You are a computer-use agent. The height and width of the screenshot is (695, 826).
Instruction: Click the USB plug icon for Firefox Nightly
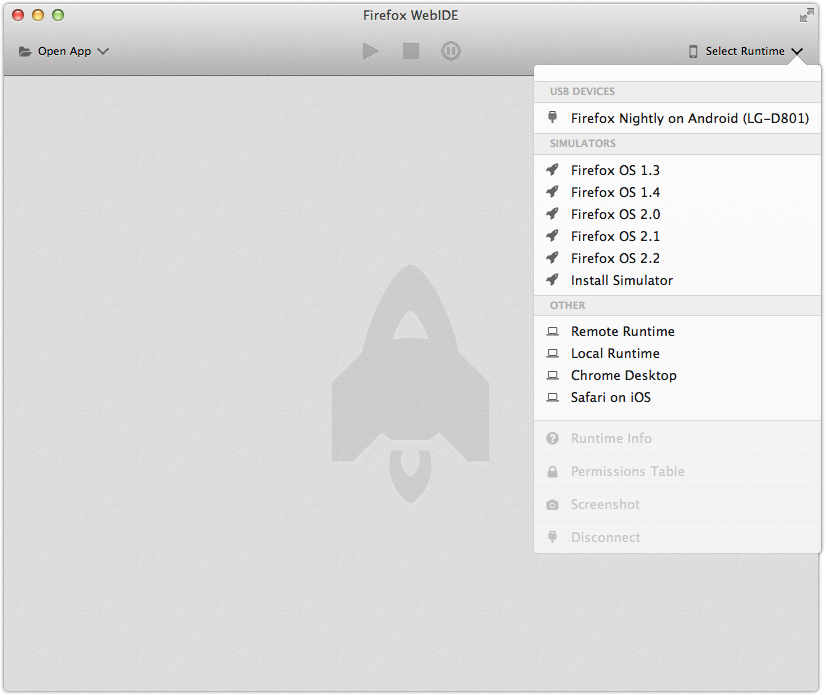552,117
